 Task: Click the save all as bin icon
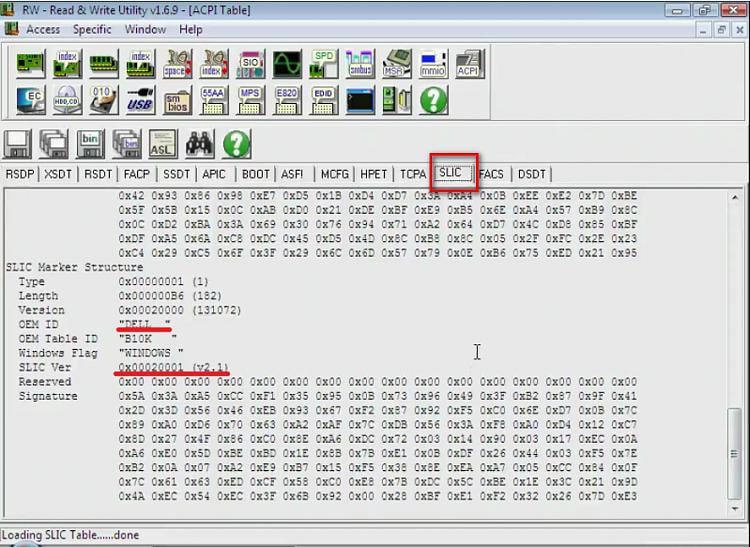(127, 143)
